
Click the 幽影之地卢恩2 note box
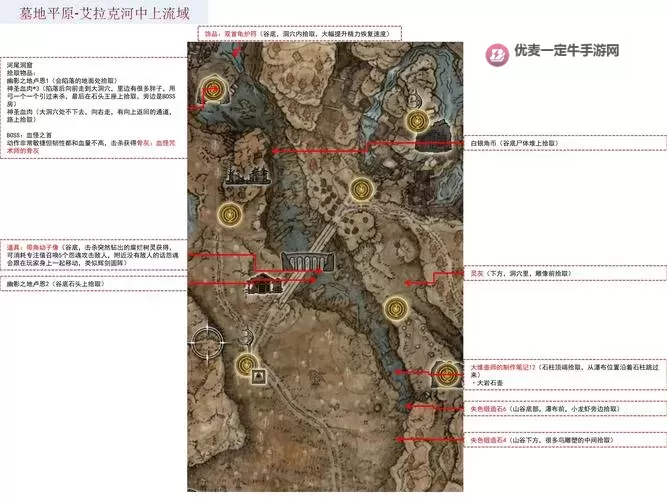[94, 284]
